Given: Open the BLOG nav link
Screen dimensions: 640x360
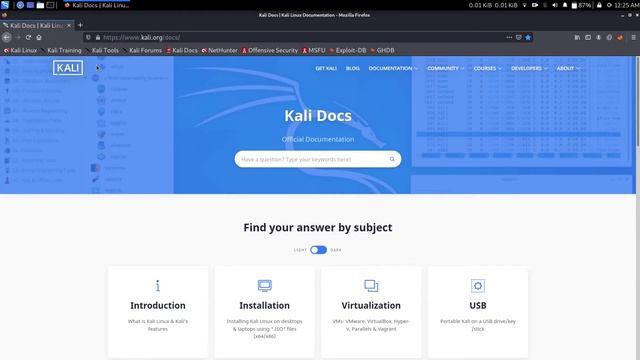Looking at the screenshot, I should click(353, 68).
